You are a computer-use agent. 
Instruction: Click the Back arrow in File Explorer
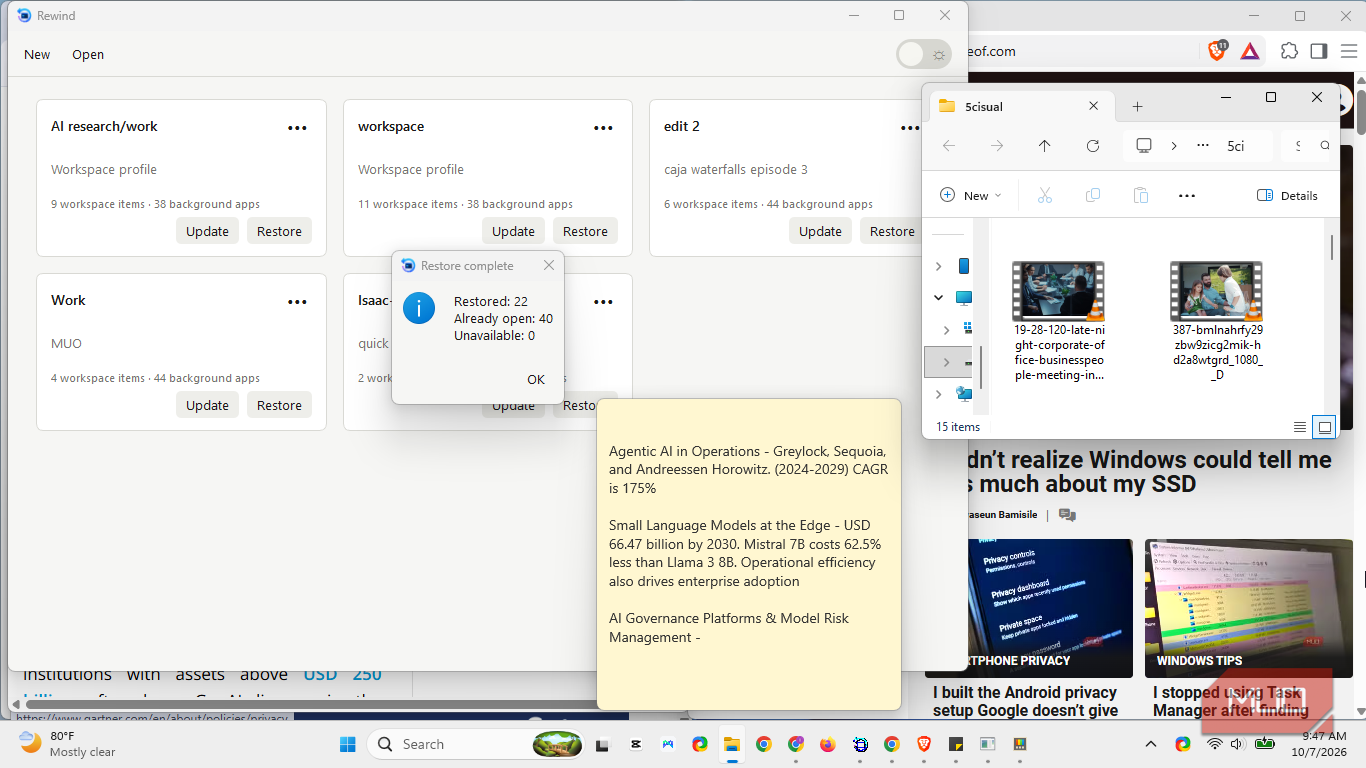949,146
